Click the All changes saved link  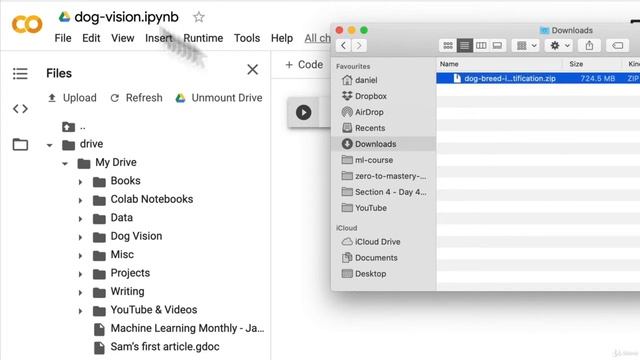point(318,38)
